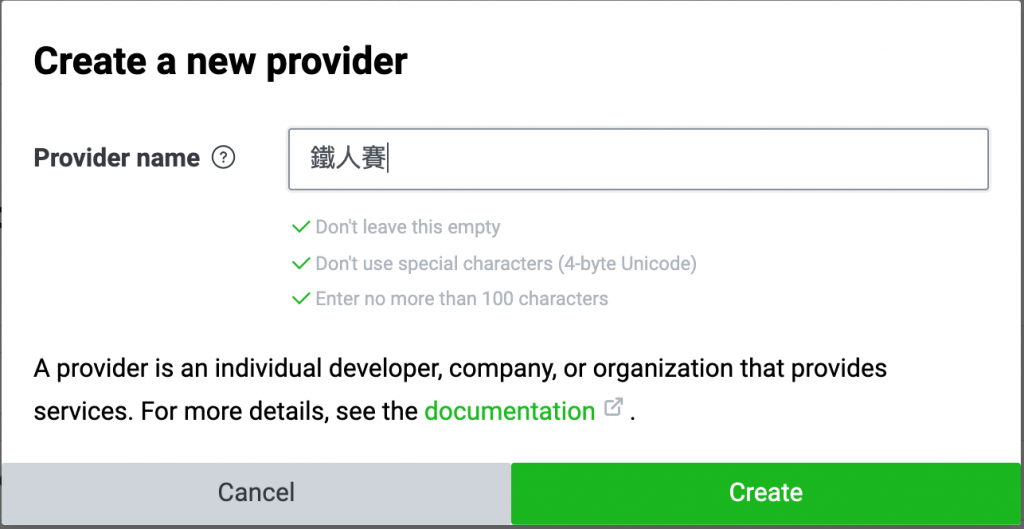
Task: Click the checkmark beside the 100 characters rule
Action: (x=301, y=299)
